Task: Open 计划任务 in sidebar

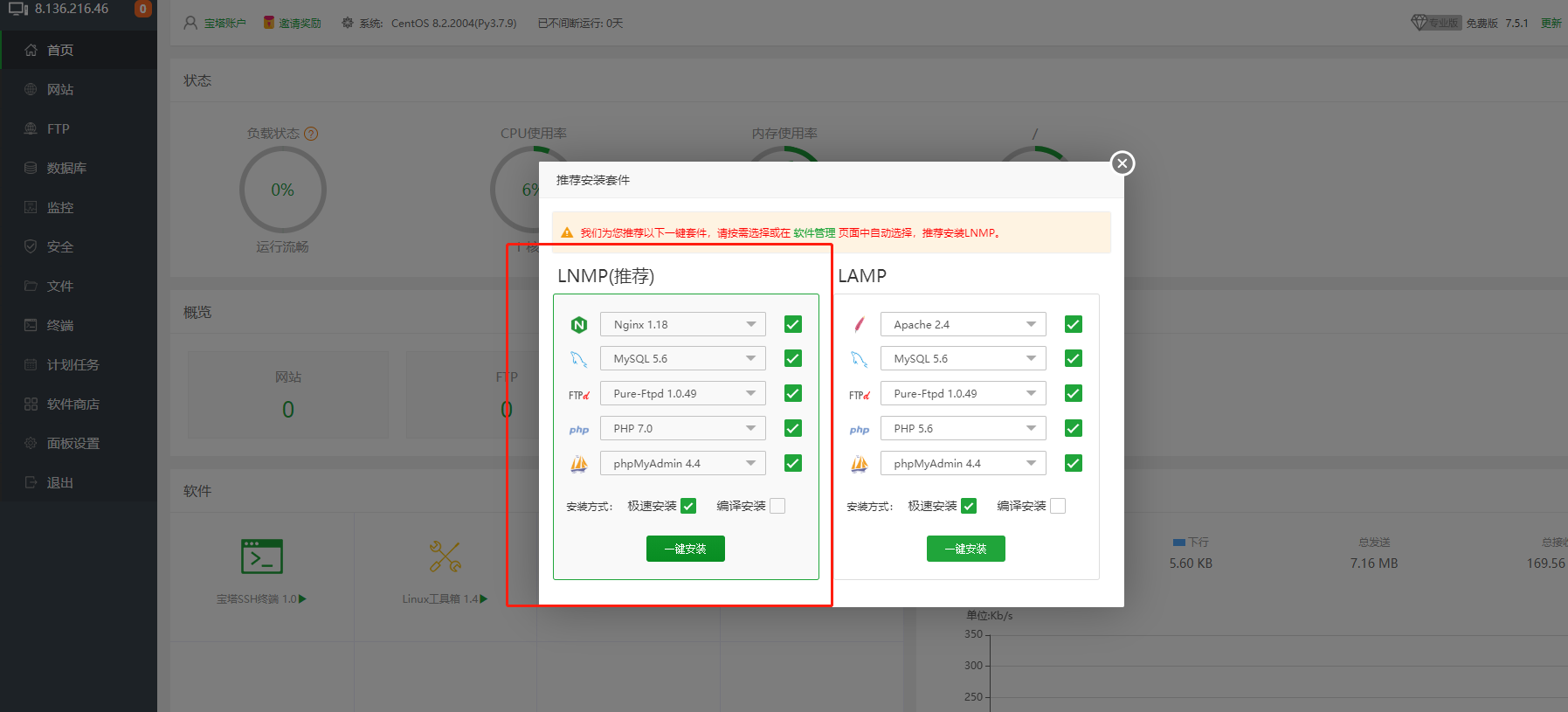Action: coord(79,364)
